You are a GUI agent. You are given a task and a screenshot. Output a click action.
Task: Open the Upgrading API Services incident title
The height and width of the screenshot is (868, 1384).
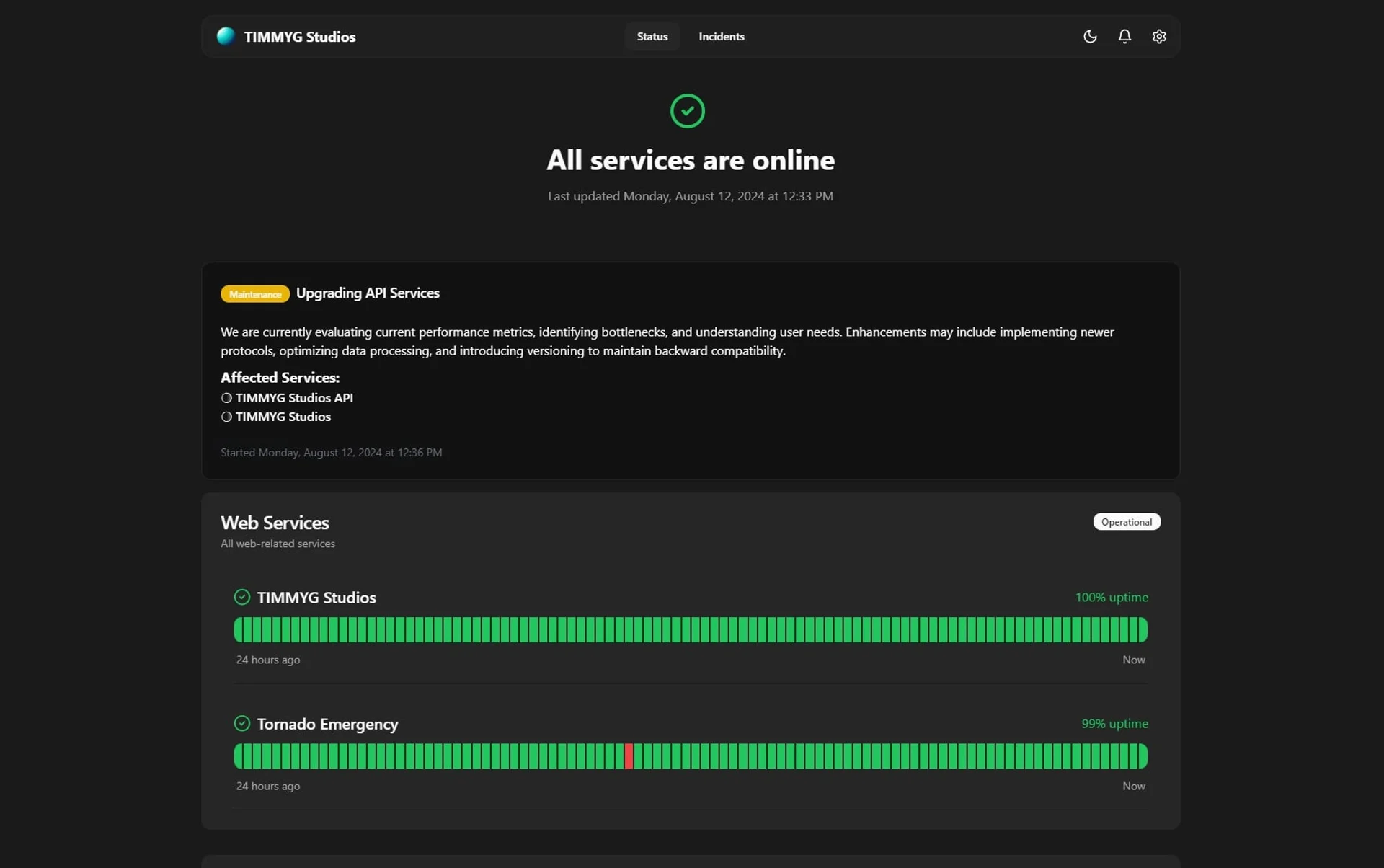tap(368, 293)
